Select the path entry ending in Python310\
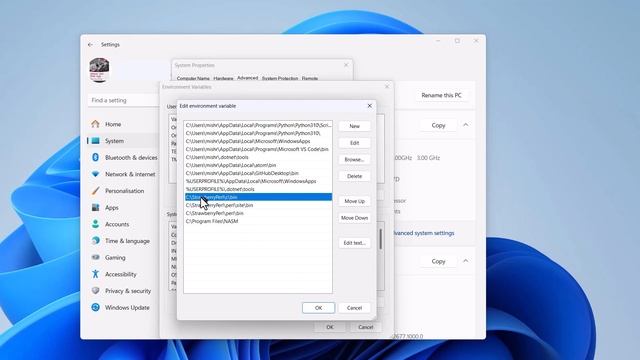The height and width of the screenshot is (360, 640). click(x=258, y=133)
